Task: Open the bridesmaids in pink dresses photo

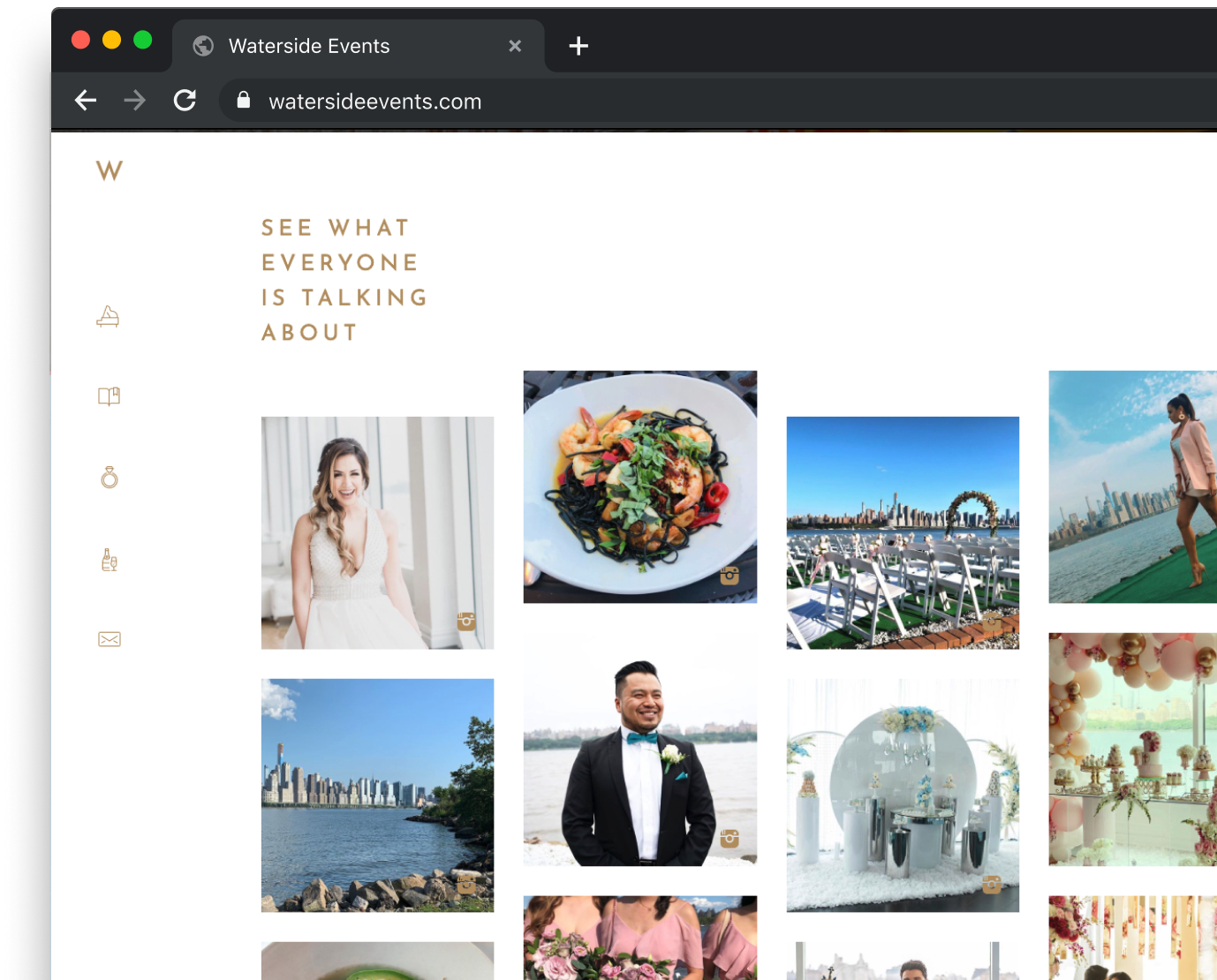Action: [x=640, y=938]
